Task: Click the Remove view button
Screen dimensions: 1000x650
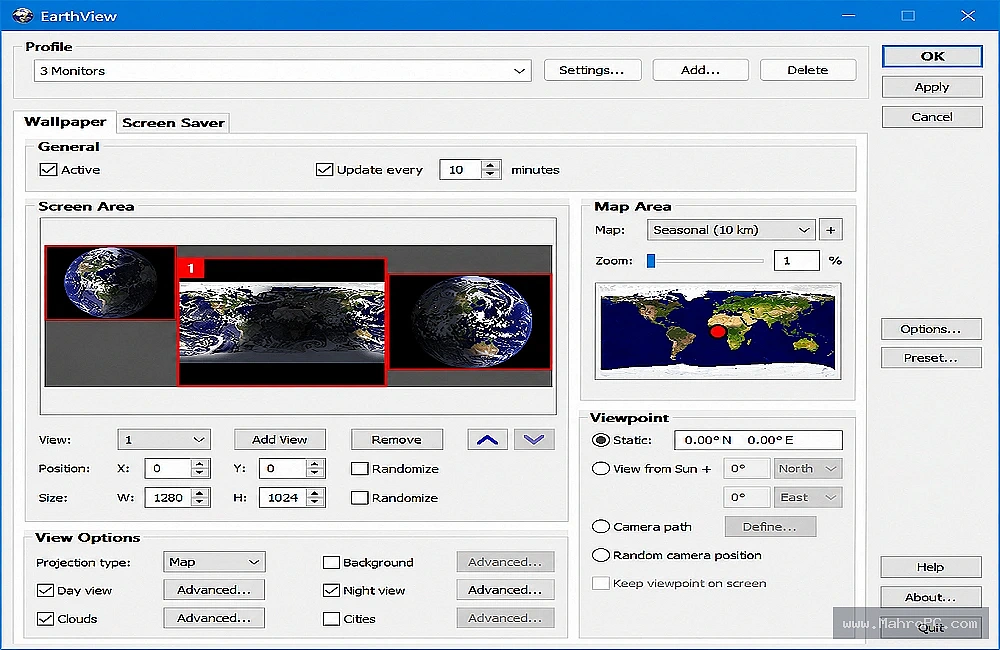Action: point(397,439)
